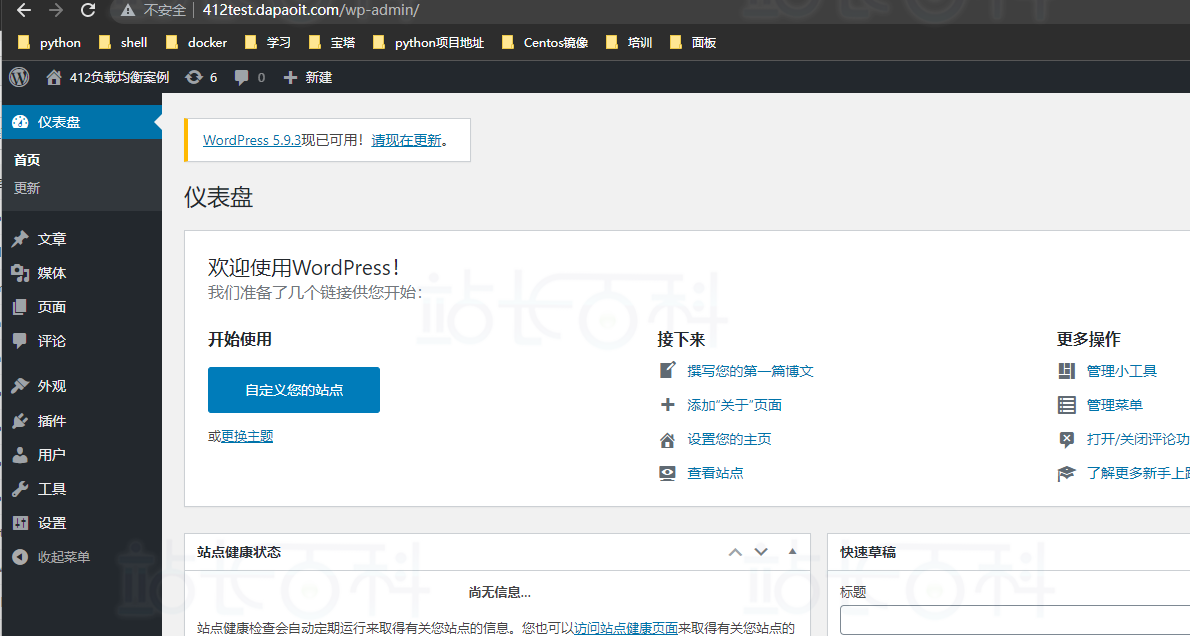Open the comments bubble showing 0
Viewport: 1190px width, 636px height.
pos(250,77)
